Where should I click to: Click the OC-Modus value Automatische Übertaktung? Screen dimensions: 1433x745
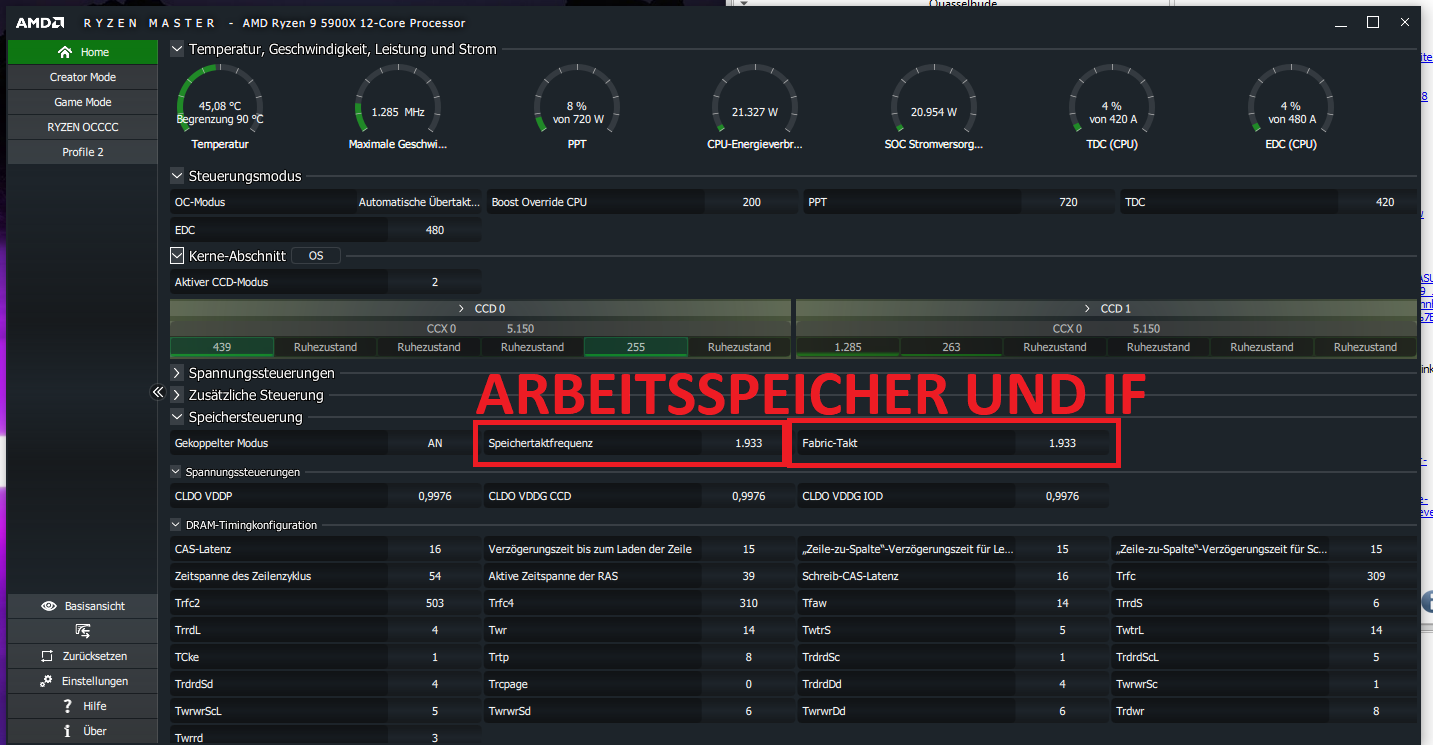tap(419, 202)
